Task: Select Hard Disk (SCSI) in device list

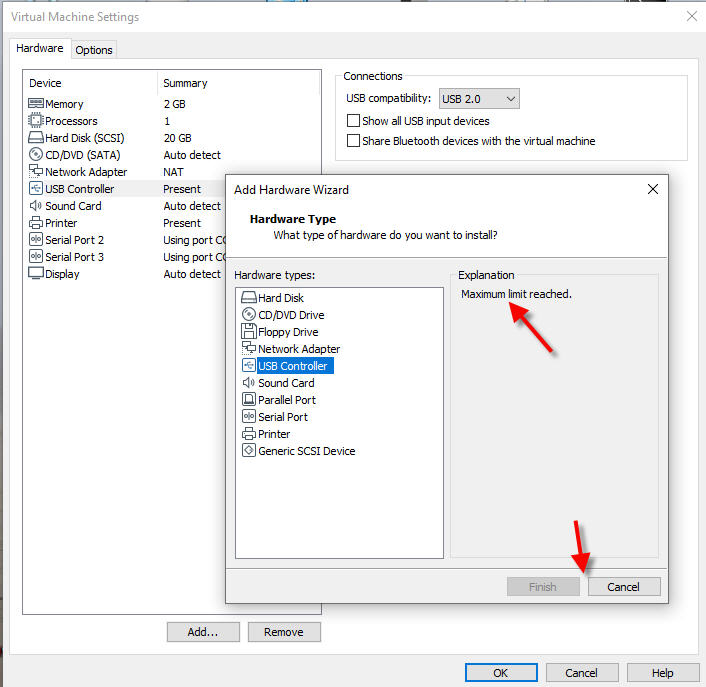Action: pyautogui.click(x=85, y=138)
